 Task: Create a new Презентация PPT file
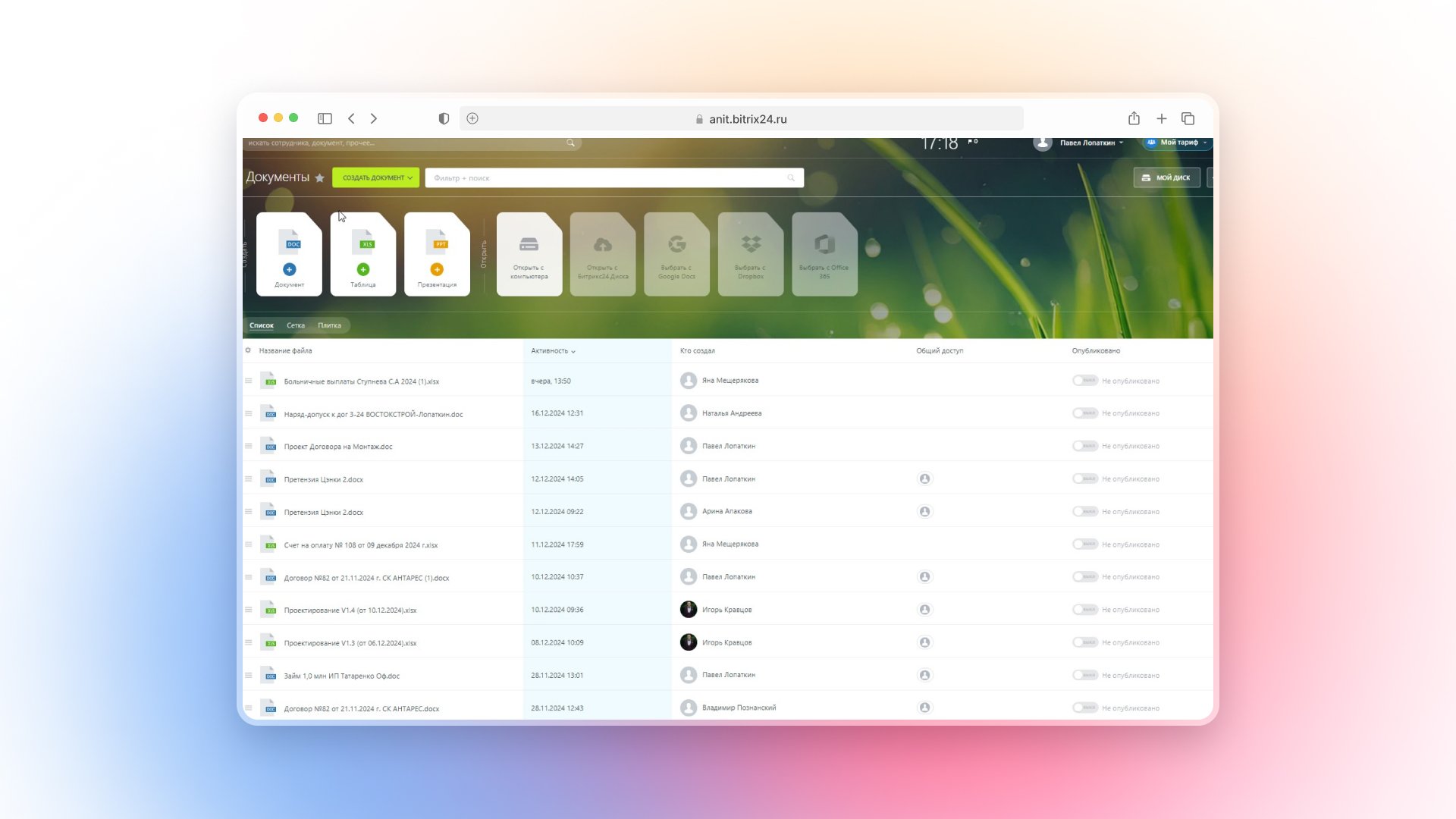coord(437,254)
